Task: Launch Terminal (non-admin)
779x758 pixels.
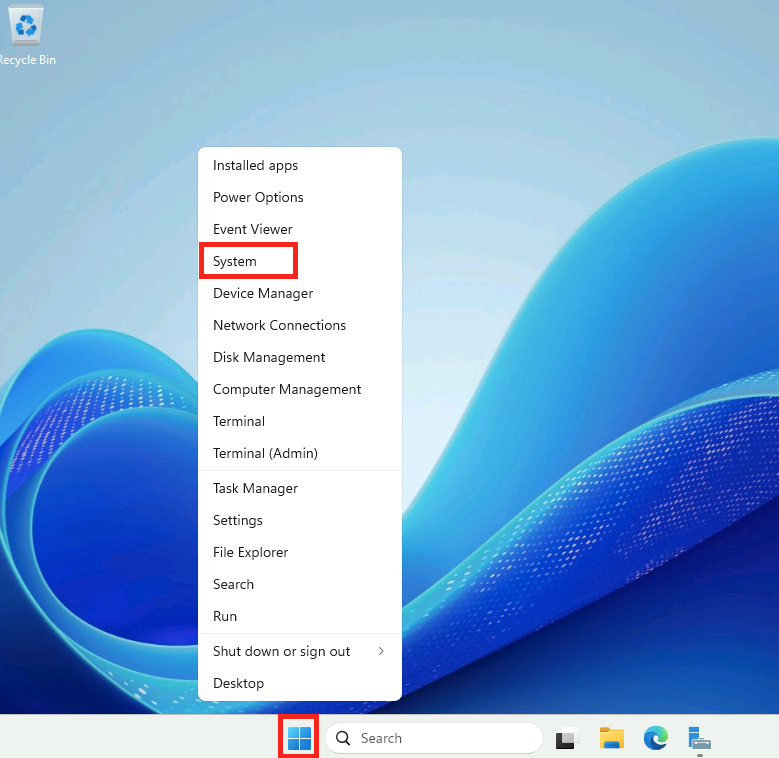Action: pyautogui.click(x=300, y=421)
